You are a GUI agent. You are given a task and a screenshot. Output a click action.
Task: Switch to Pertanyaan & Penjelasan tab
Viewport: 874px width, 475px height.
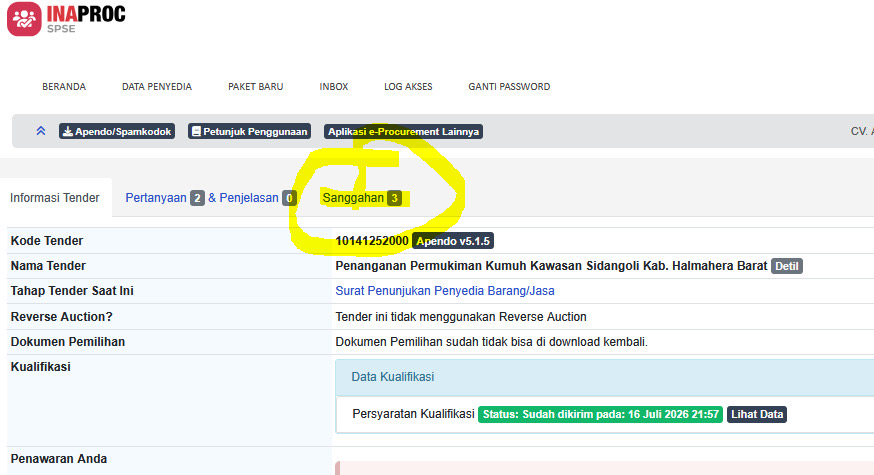click(211, 198)
